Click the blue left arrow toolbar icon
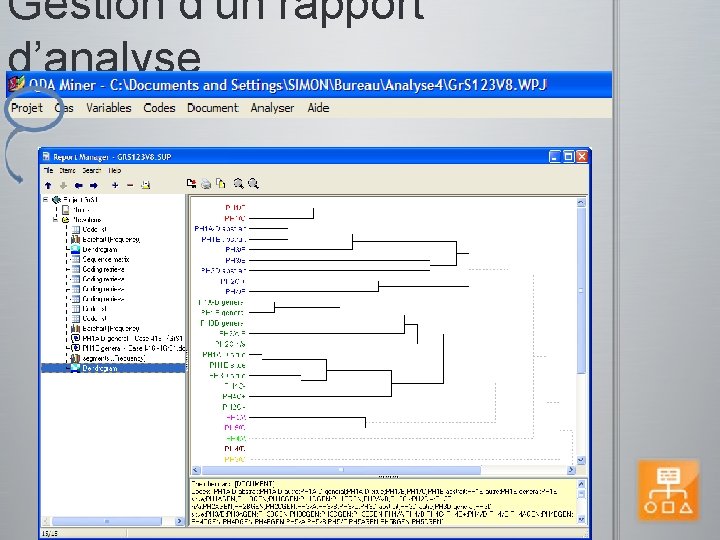Viewport: 720px width, 540px height. click(x=79, y=186)
